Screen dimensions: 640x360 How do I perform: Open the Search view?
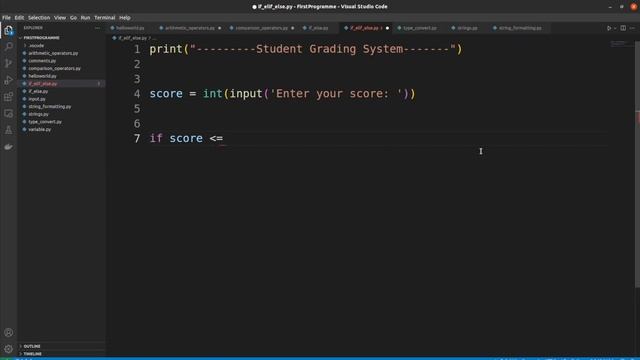click(9, 46)
